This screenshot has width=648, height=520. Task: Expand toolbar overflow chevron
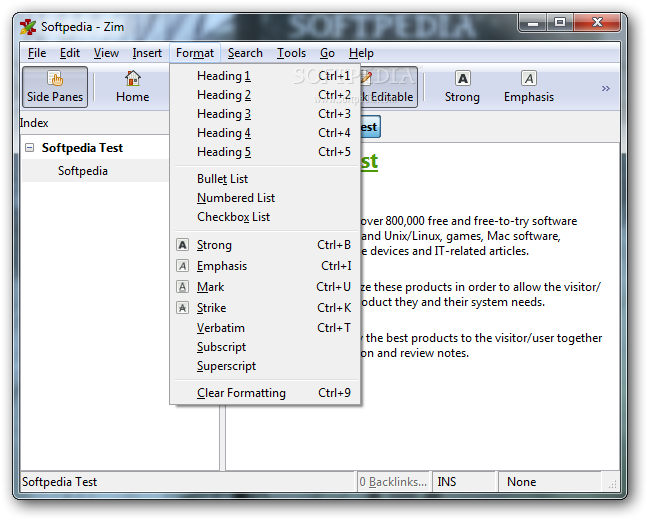(605, 88)
